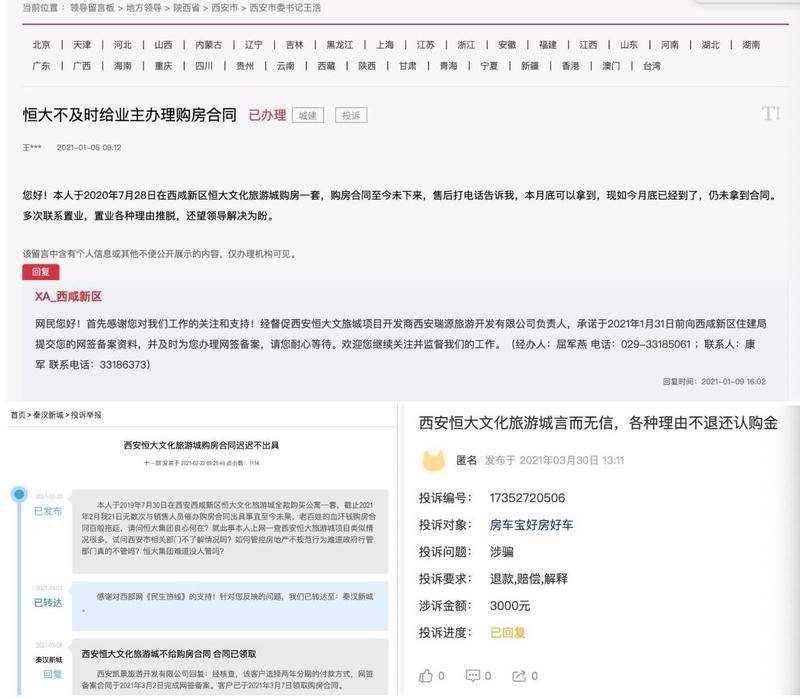Open the 河南 region
This screenshot has height=698, width=800.
(x=670, y=45)
